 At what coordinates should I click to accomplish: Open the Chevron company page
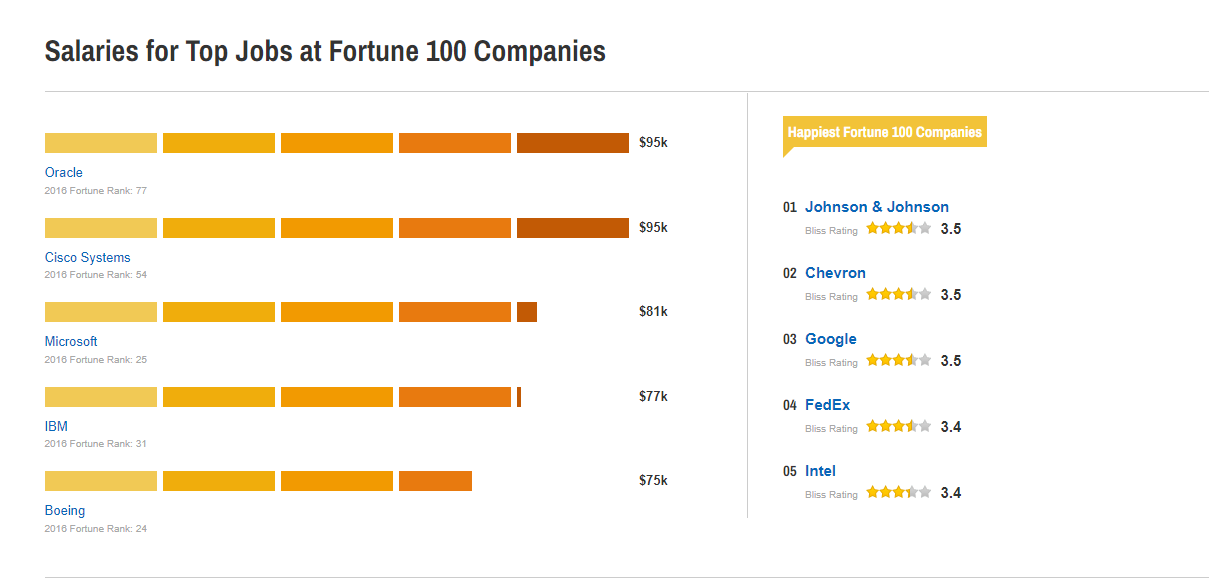point(835,273)
